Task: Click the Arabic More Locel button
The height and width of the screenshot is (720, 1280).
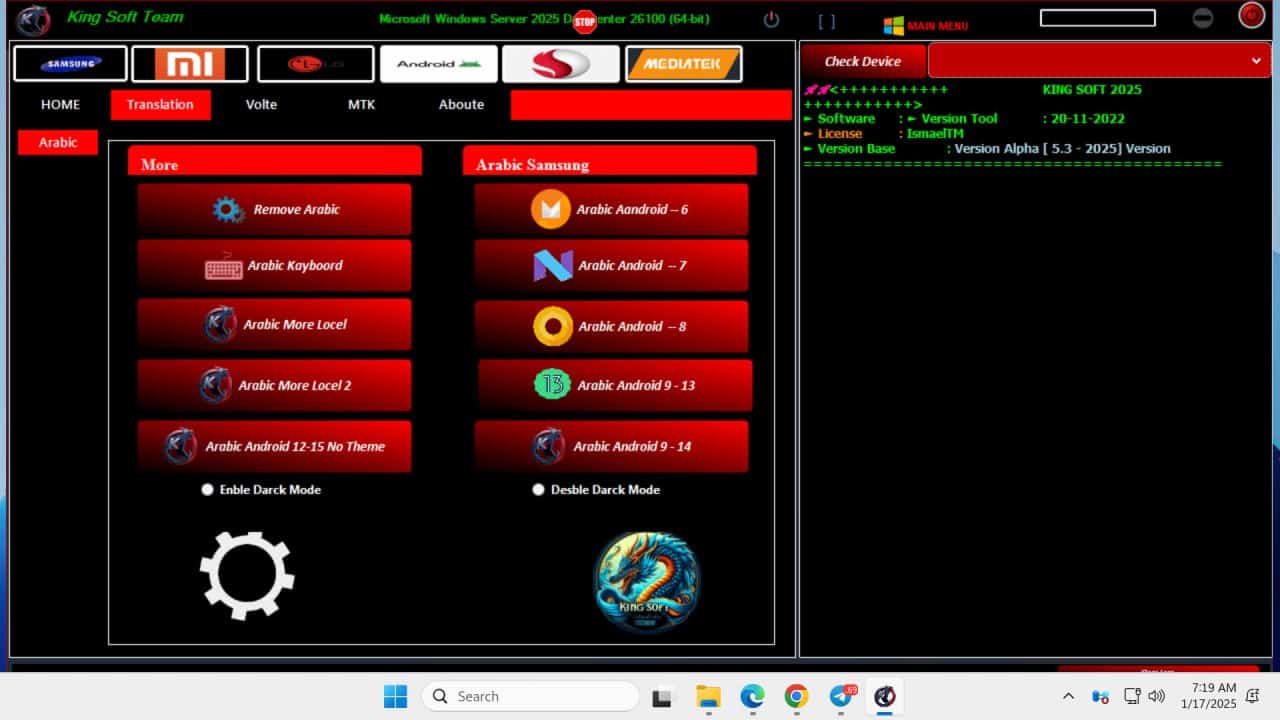Action: click(x=274, y=324)
